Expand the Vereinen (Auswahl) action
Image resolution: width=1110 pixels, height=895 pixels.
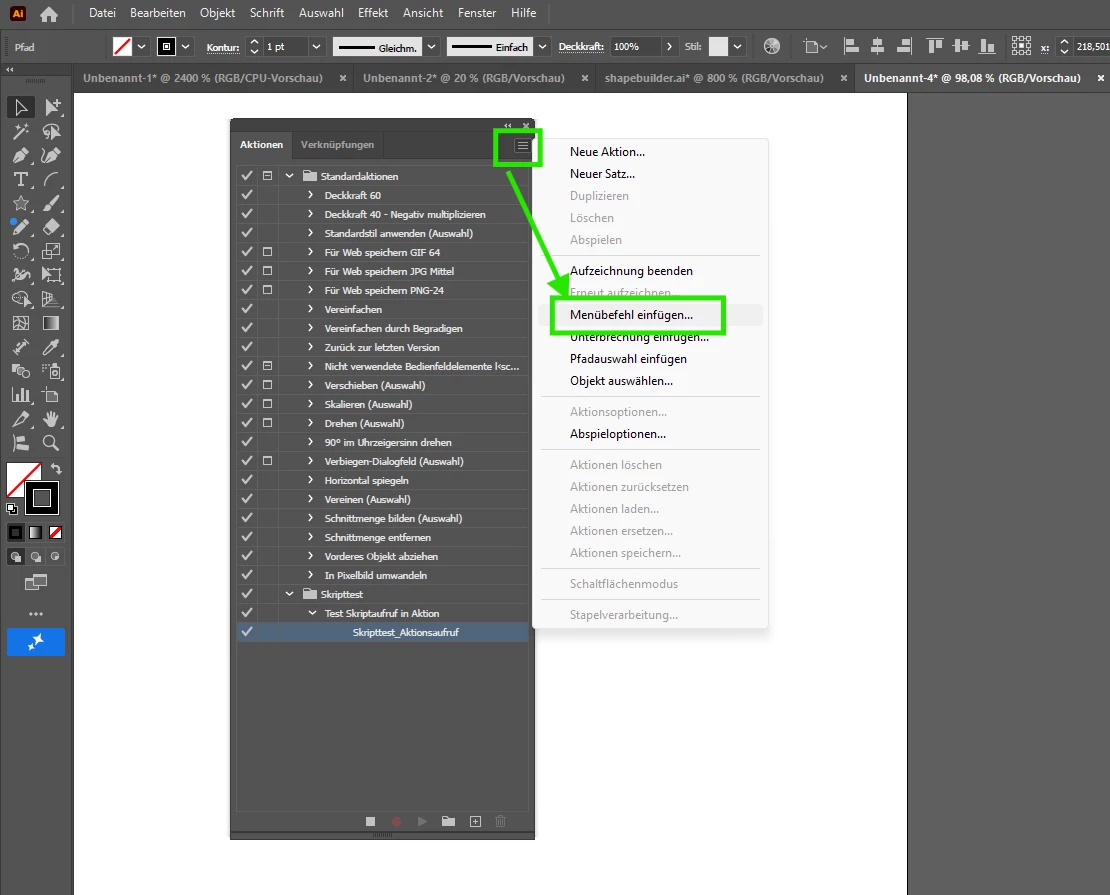[x=310, y=498]
